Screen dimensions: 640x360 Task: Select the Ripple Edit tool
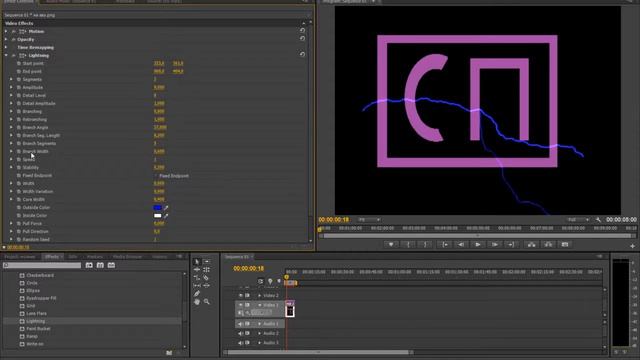197,270
